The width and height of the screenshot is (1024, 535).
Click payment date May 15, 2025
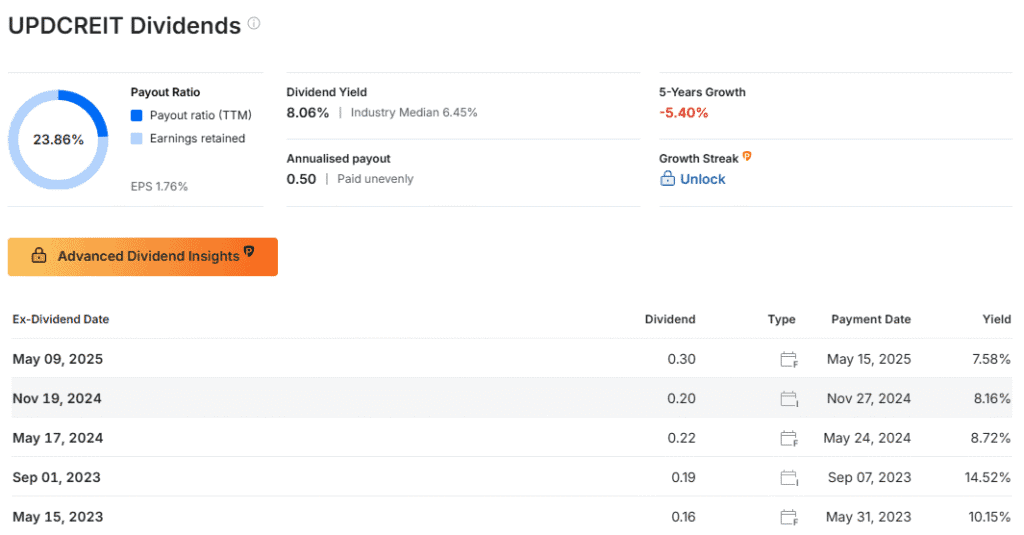(x=869, y=359)
